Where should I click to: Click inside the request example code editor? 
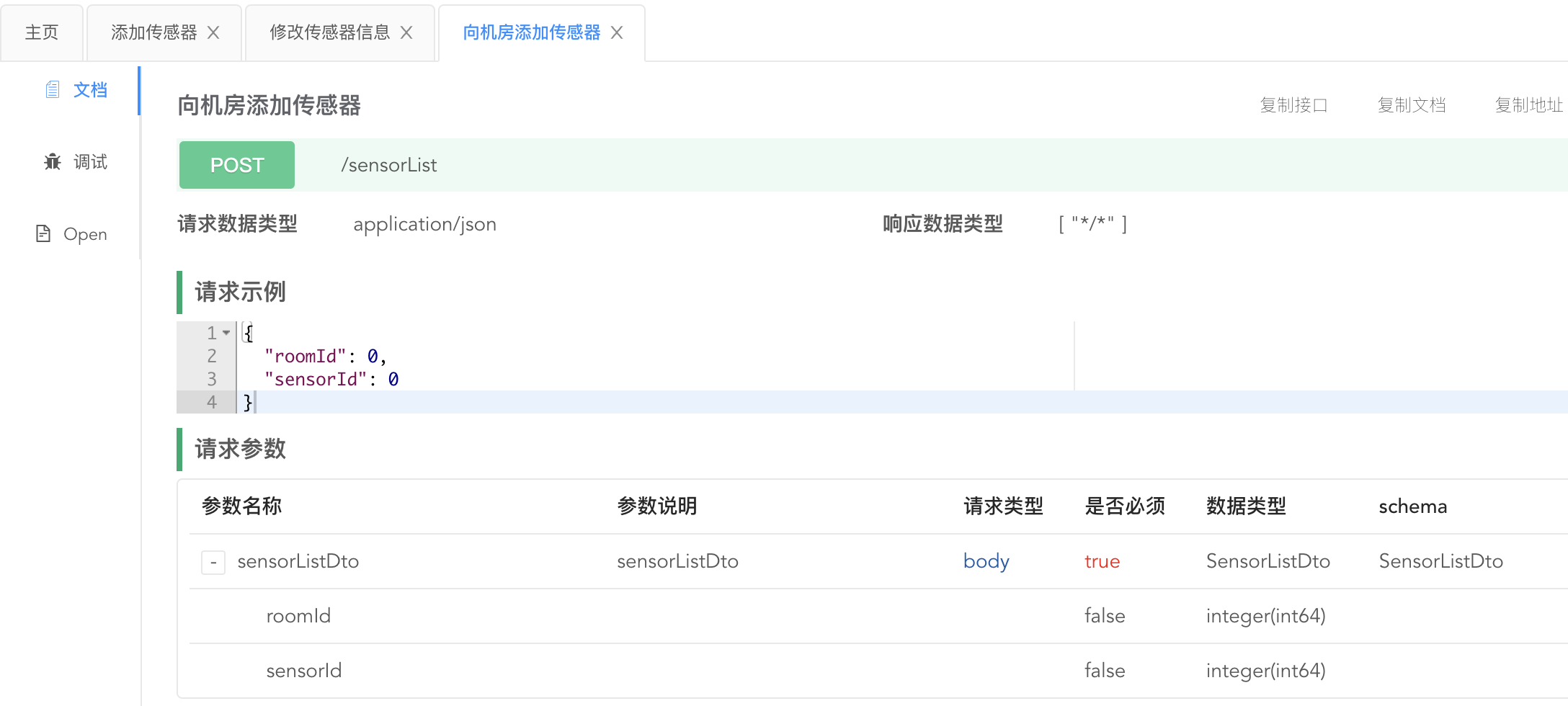coord(649,367)
